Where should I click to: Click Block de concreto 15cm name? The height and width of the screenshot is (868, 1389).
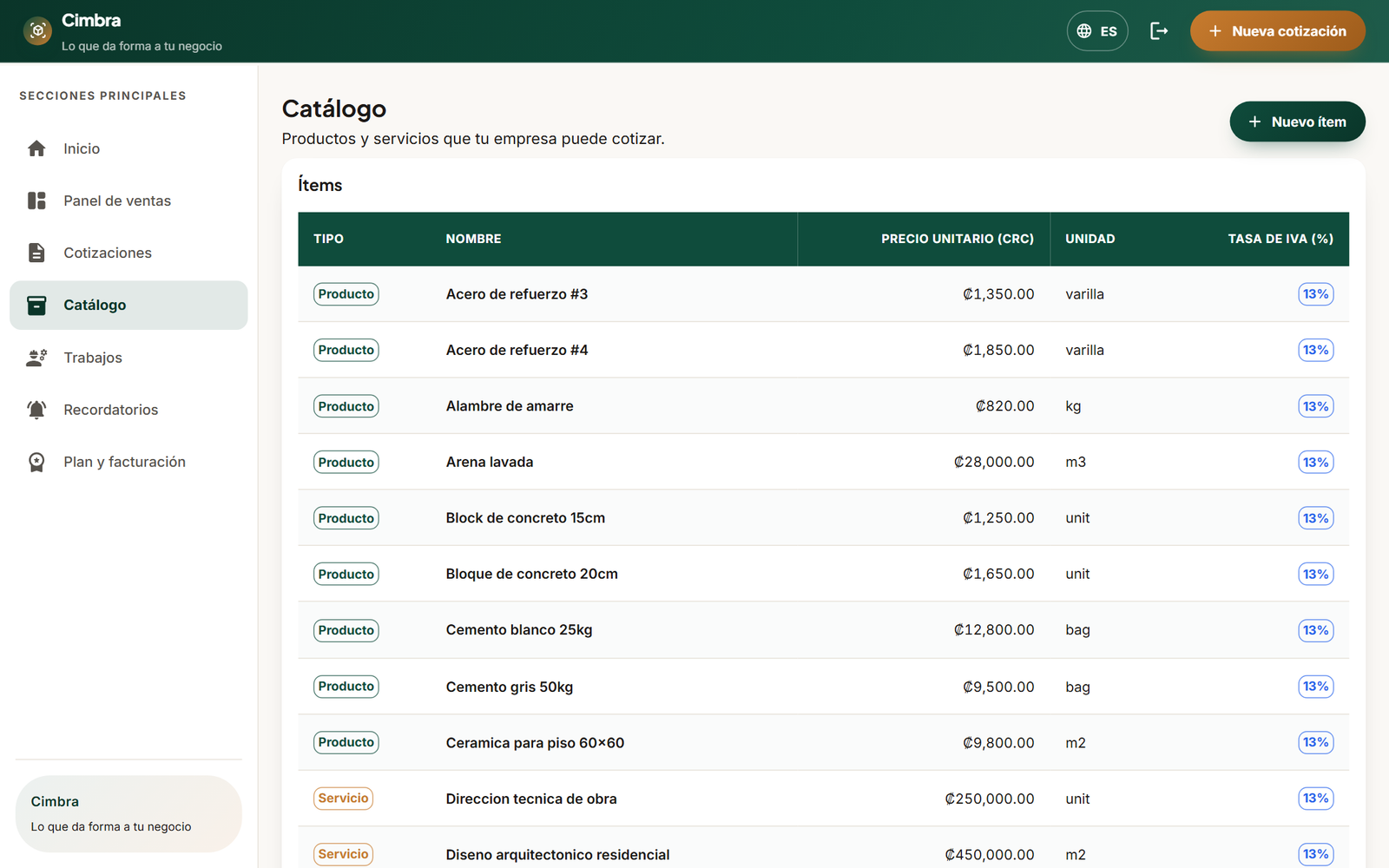coord(525,518)
